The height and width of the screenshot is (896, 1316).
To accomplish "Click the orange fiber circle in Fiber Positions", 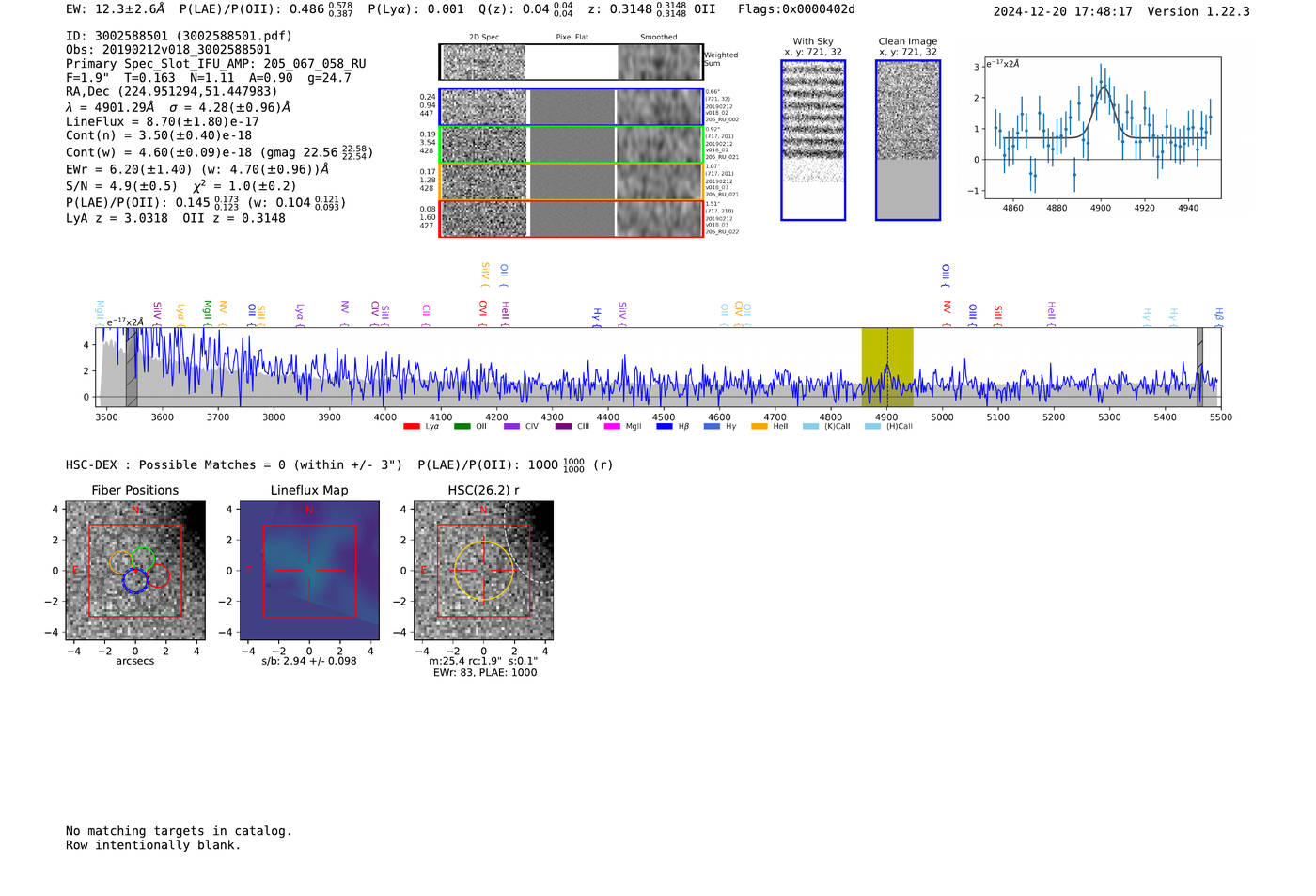I will (121, 562).
